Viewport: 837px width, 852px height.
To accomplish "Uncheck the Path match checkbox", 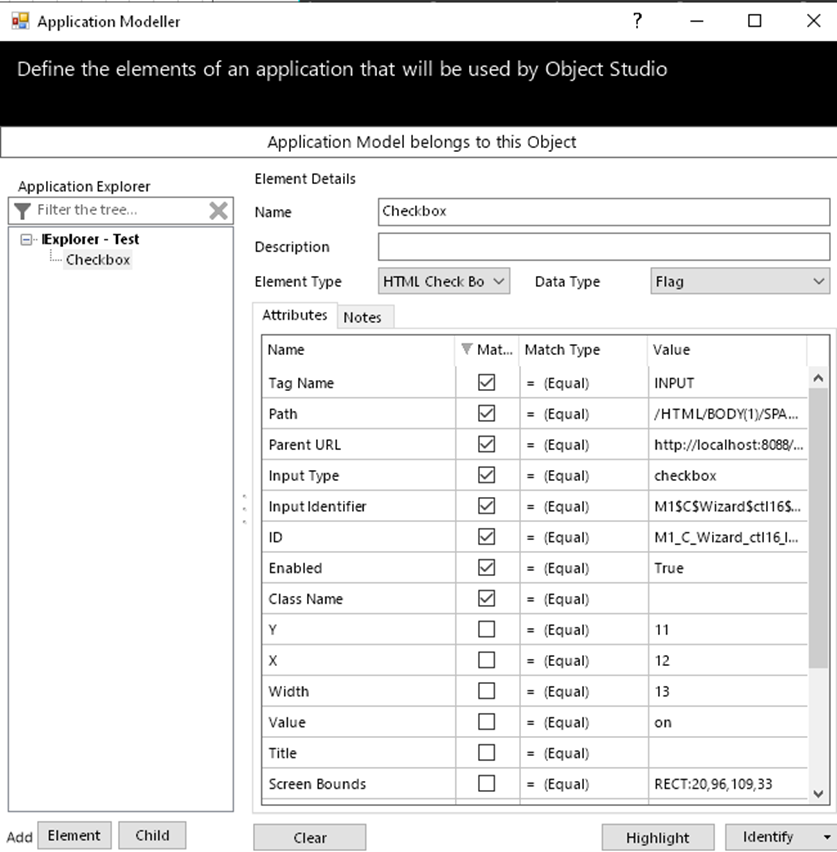I will (486, 414).
